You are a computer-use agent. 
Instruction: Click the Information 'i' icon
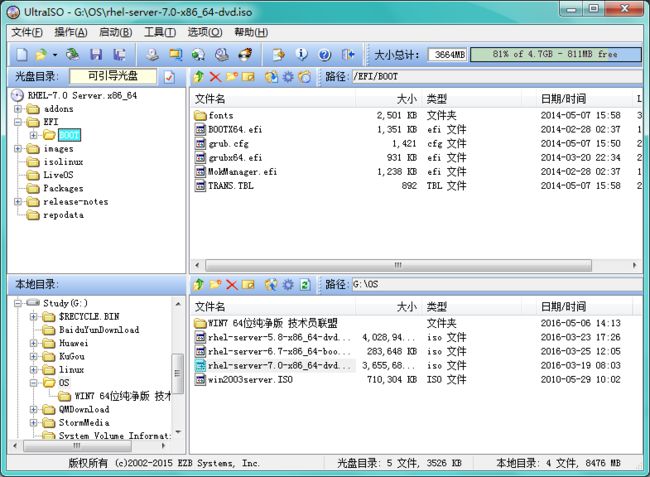point(302,54)
